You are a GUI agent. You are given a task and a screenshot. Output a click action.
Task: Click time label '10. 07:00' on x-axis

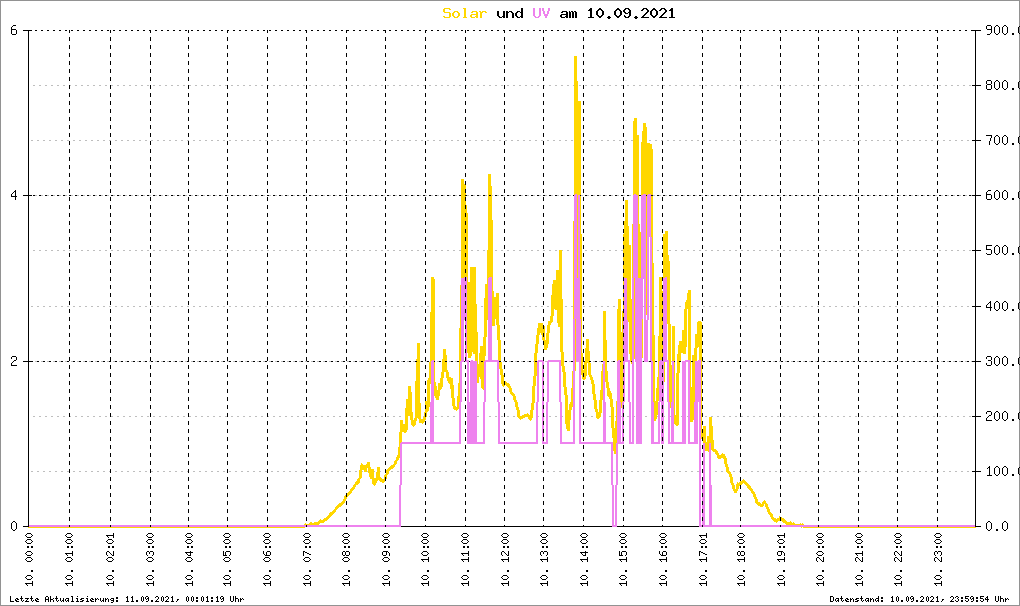[307, 559]
